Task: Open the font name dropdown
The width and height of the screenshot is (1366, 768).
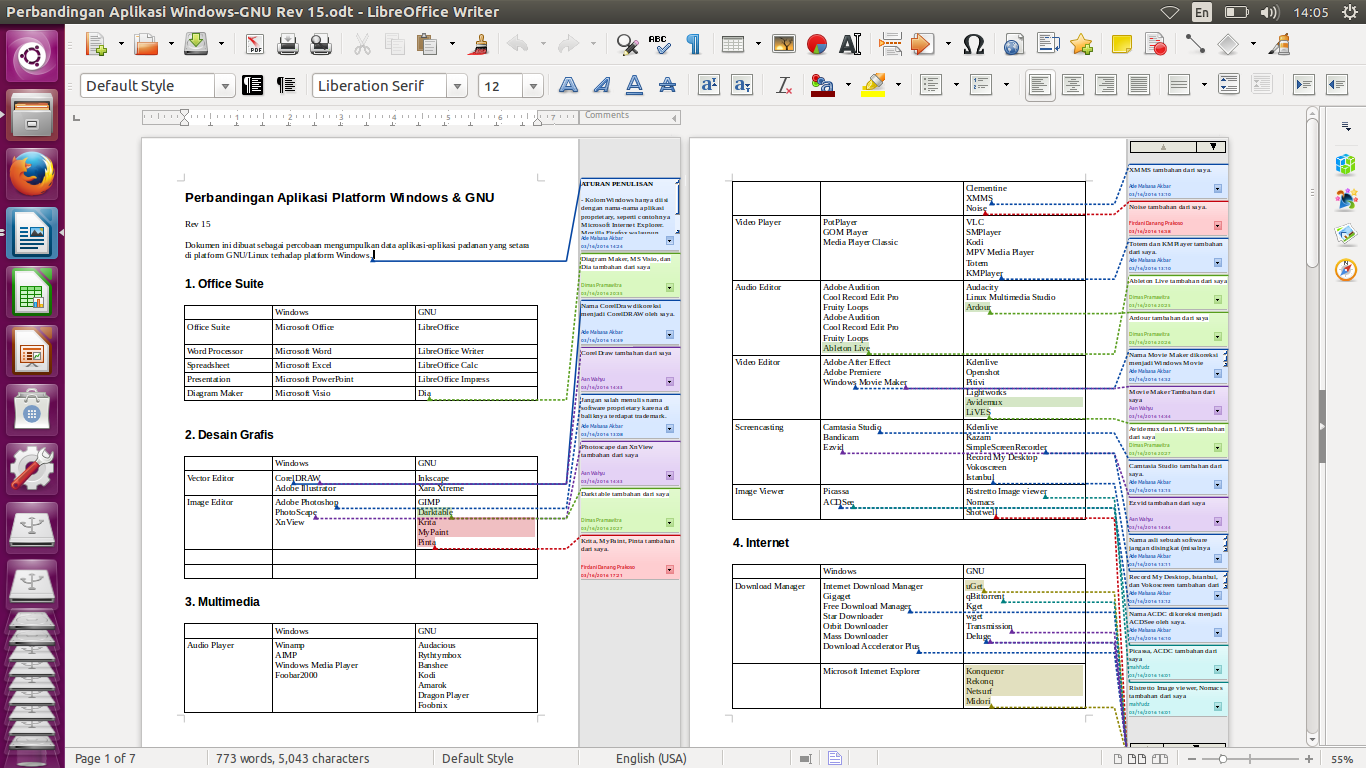Action: coord(458,85)
